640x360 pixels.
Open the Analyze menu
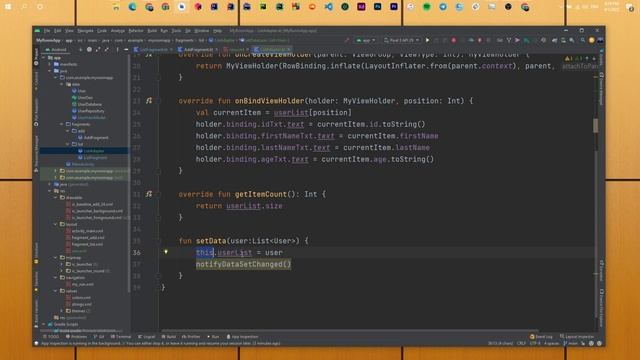click(118, 31)
